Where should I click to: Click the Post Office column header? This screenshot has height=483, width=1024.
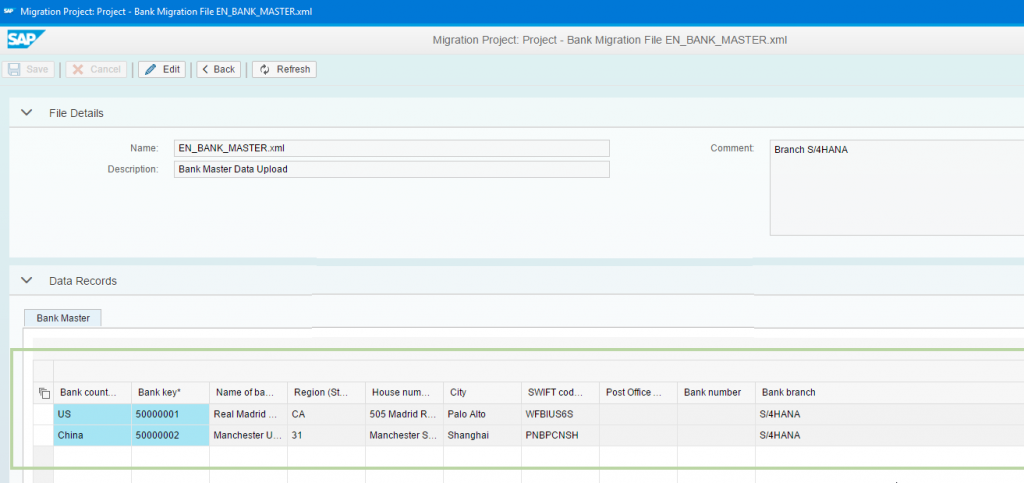[x=639, y=392]
